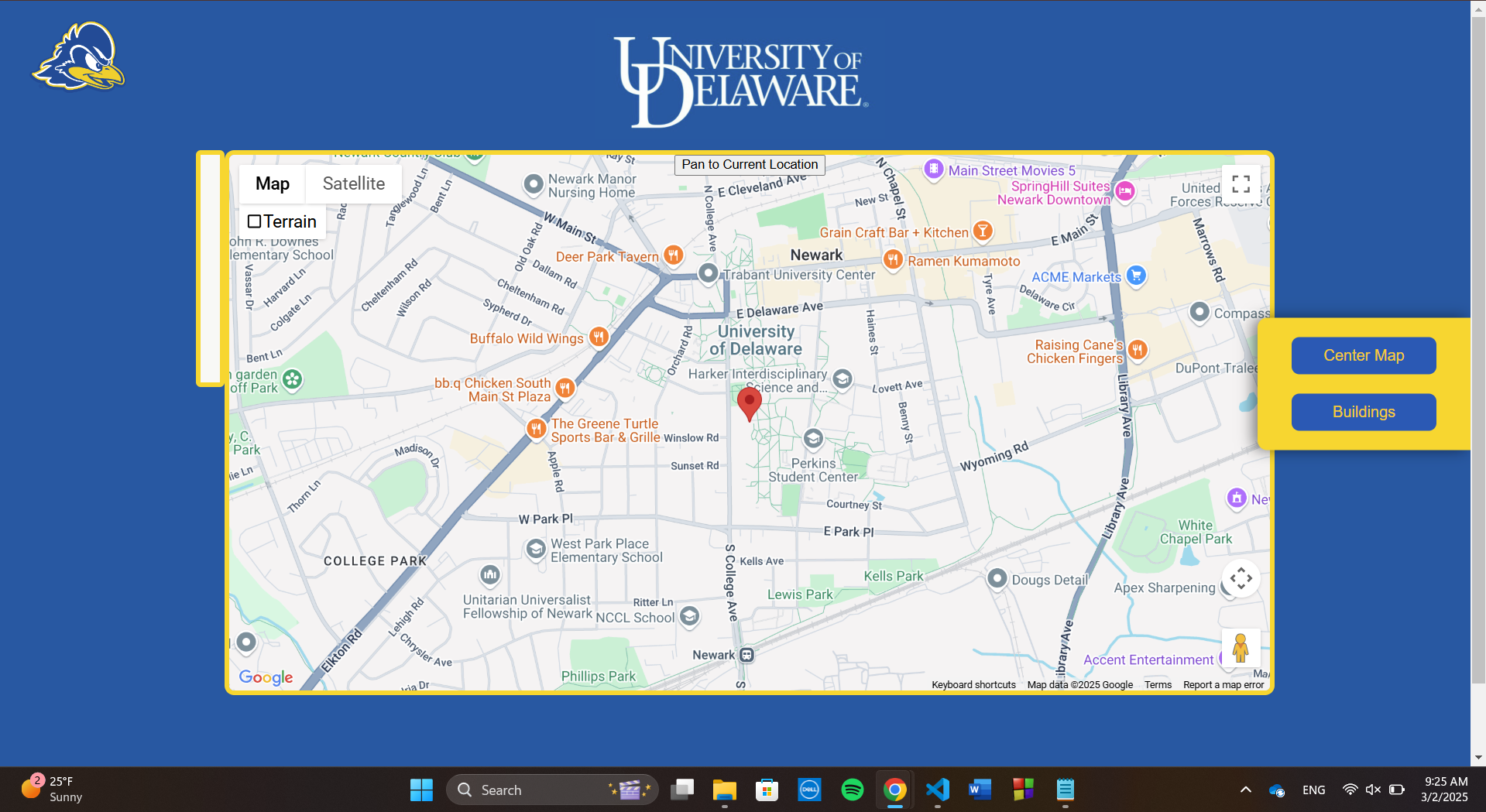Click ACME Markets shopping cart marker

(1136, 275)
